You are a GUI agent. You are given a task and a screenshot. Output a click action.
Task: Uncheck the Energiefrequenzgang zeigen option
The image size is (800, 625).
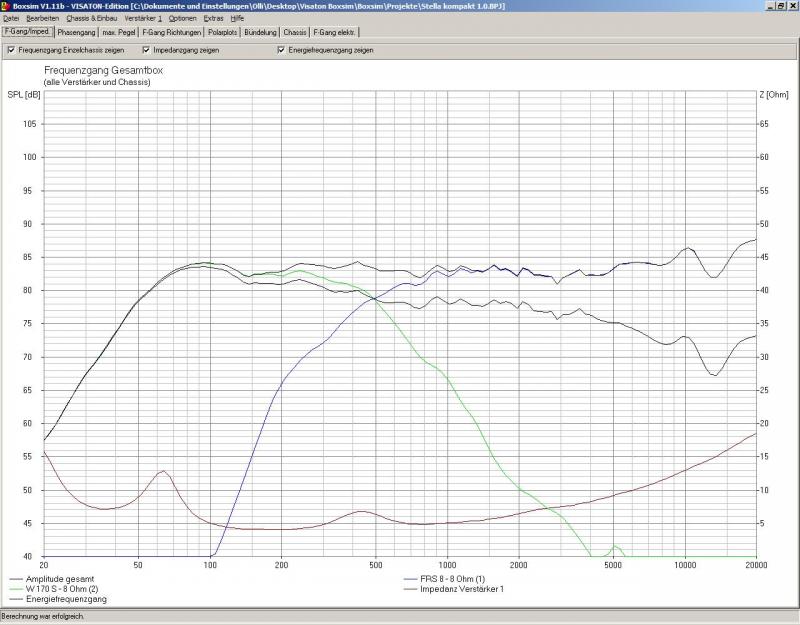click(281, 50)
